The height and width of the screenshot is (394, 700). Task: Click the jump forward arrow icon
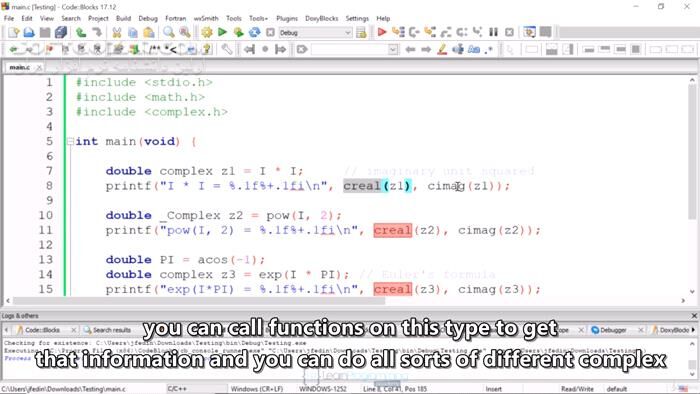coord(281,49)
